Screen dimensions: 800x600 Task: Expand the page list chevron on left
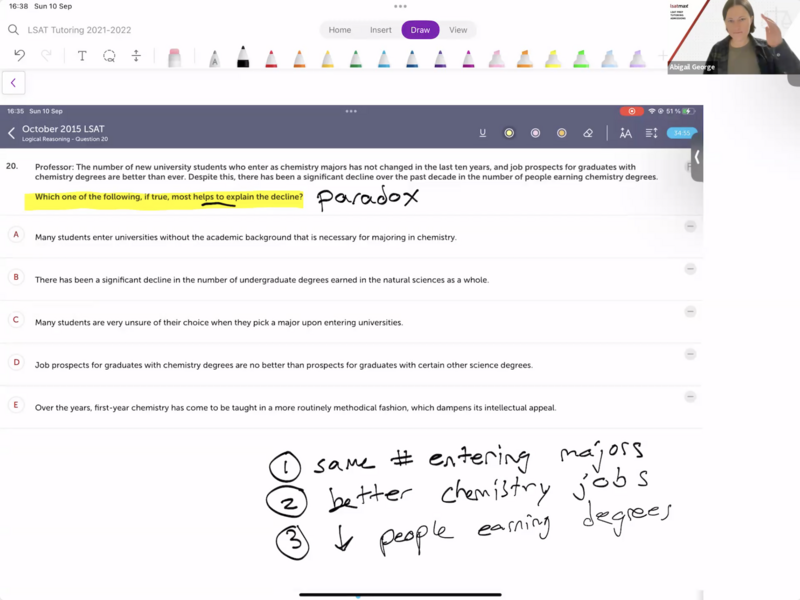[x=13, y=83]
